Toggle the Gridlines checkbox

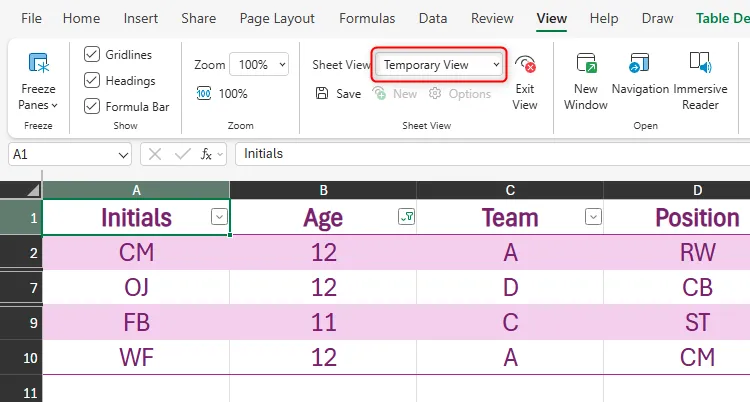point(92,54)
